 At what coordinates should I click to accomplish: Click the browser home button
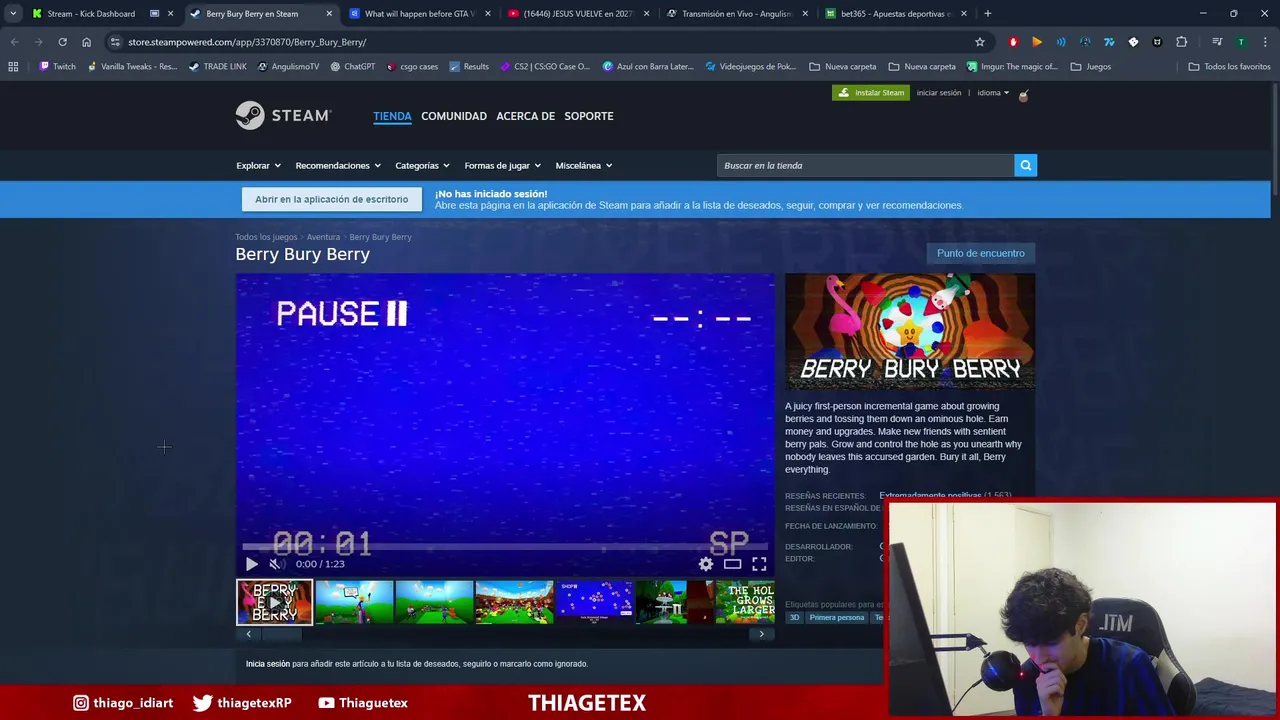pos(86,42)
